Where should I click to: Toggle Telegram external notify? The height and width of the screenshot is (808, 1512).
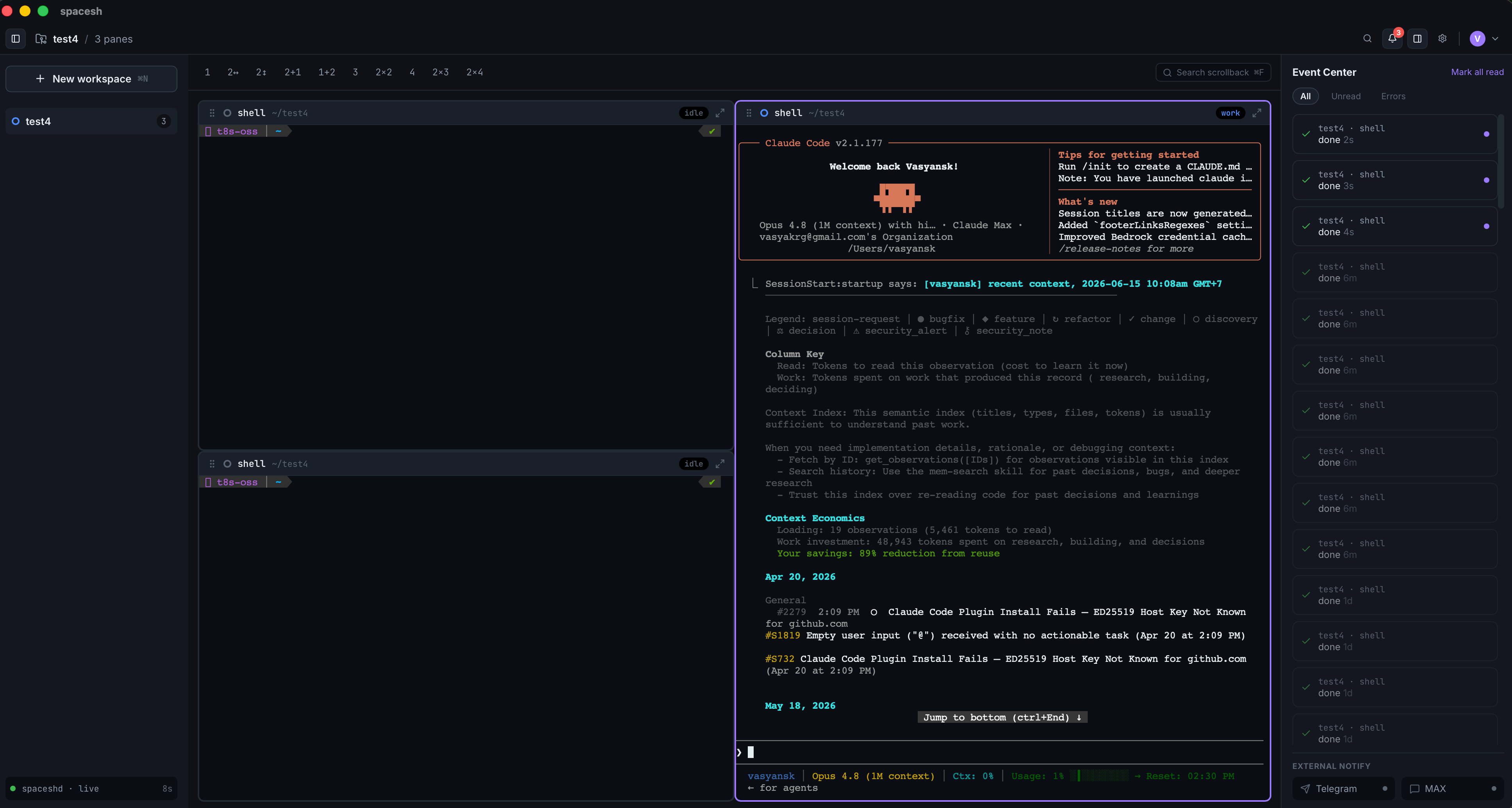(1343, 788)
